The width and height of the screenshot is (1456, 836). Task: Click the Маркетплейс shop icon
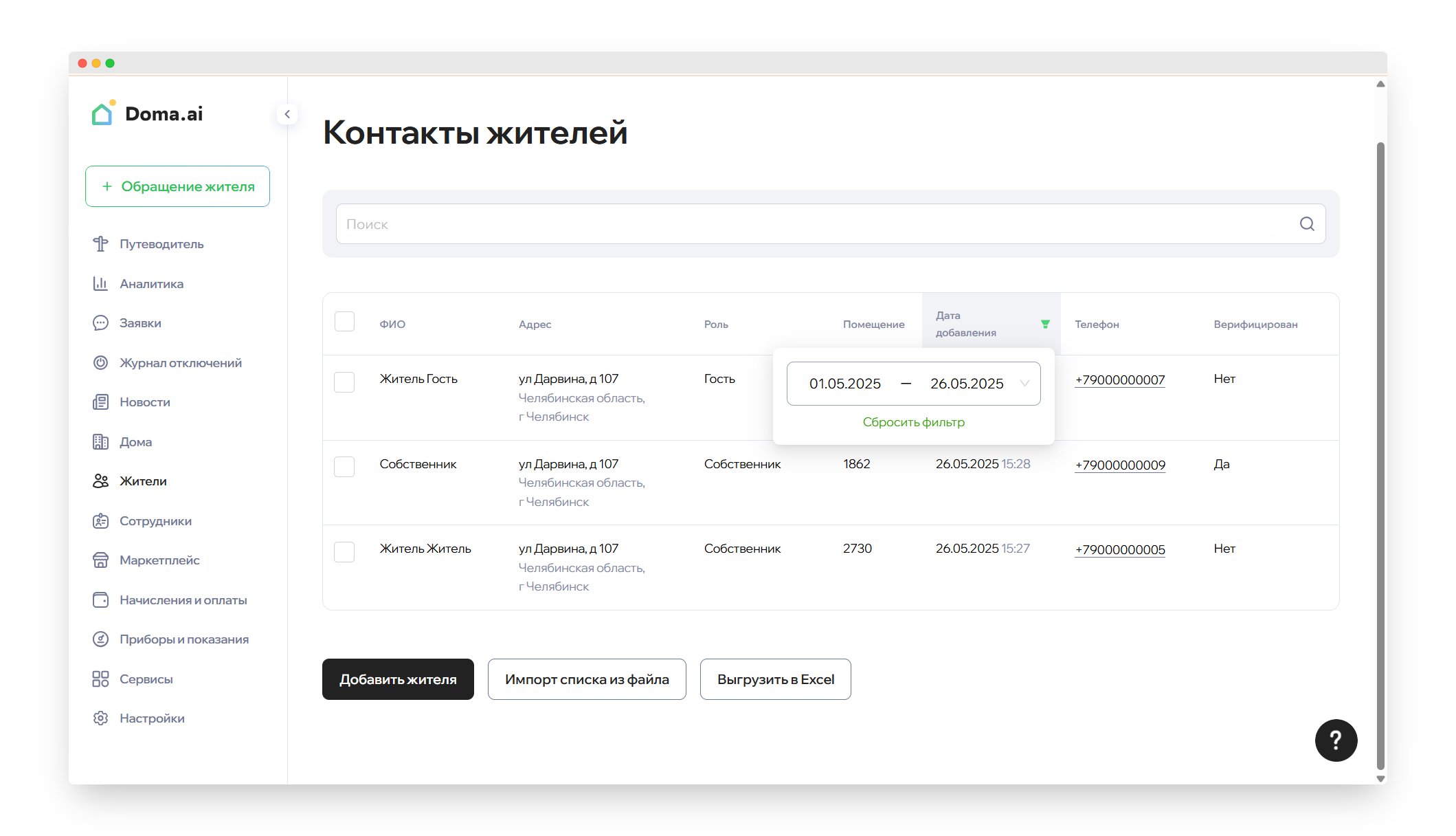[x=100, y=560]
